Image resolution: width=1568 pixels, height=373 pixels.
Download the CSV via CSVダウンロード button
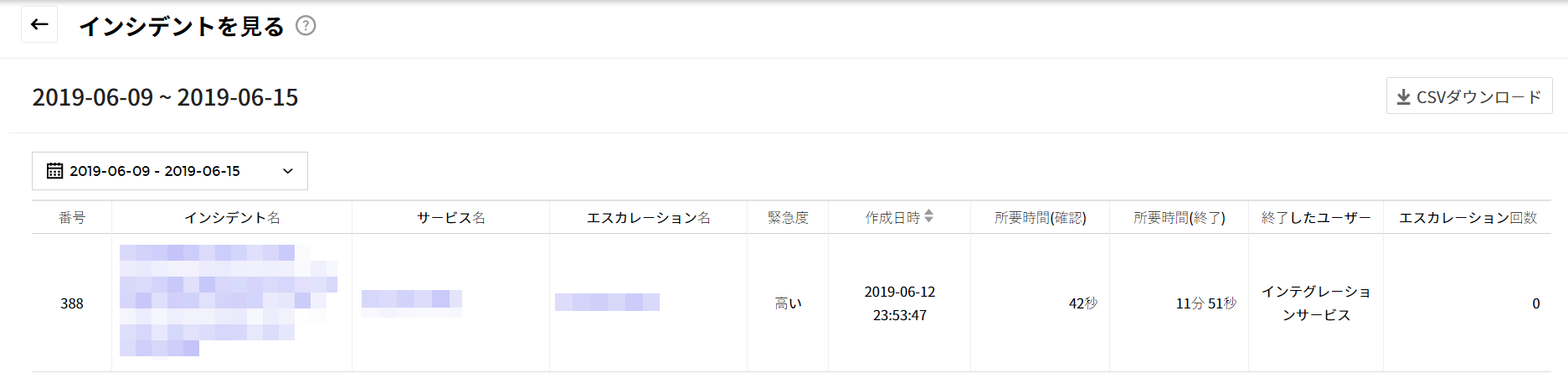click(x=1468, y=97)
